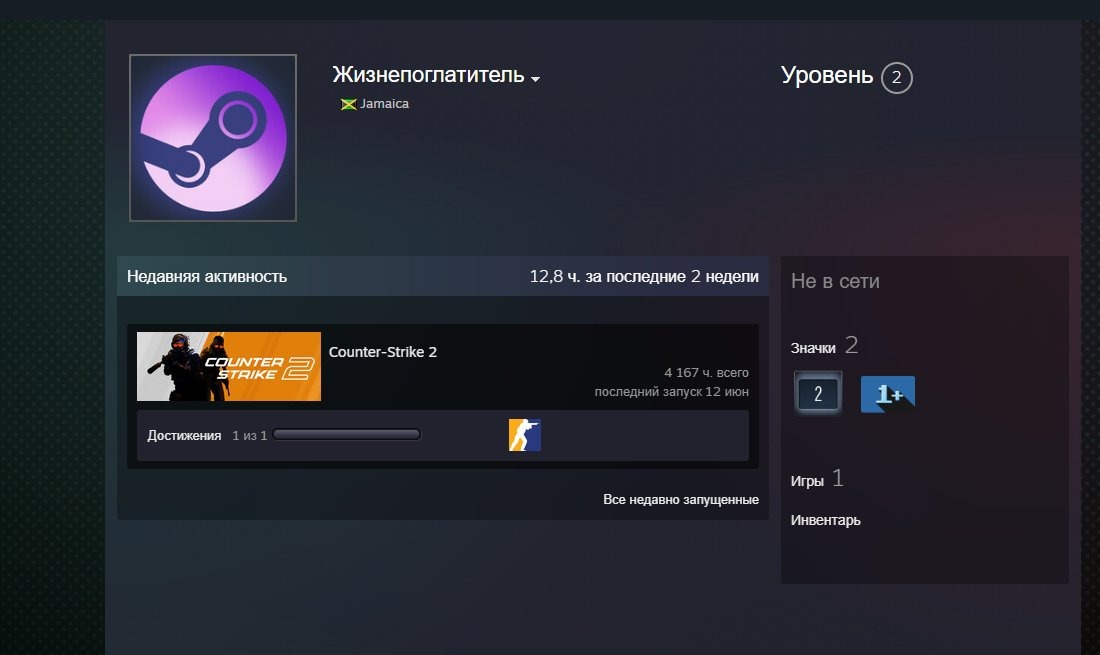Open the dropdown arrow next to Жизнепоглатитель
The image size is (1100, 655).
click(x=535, y=79)
